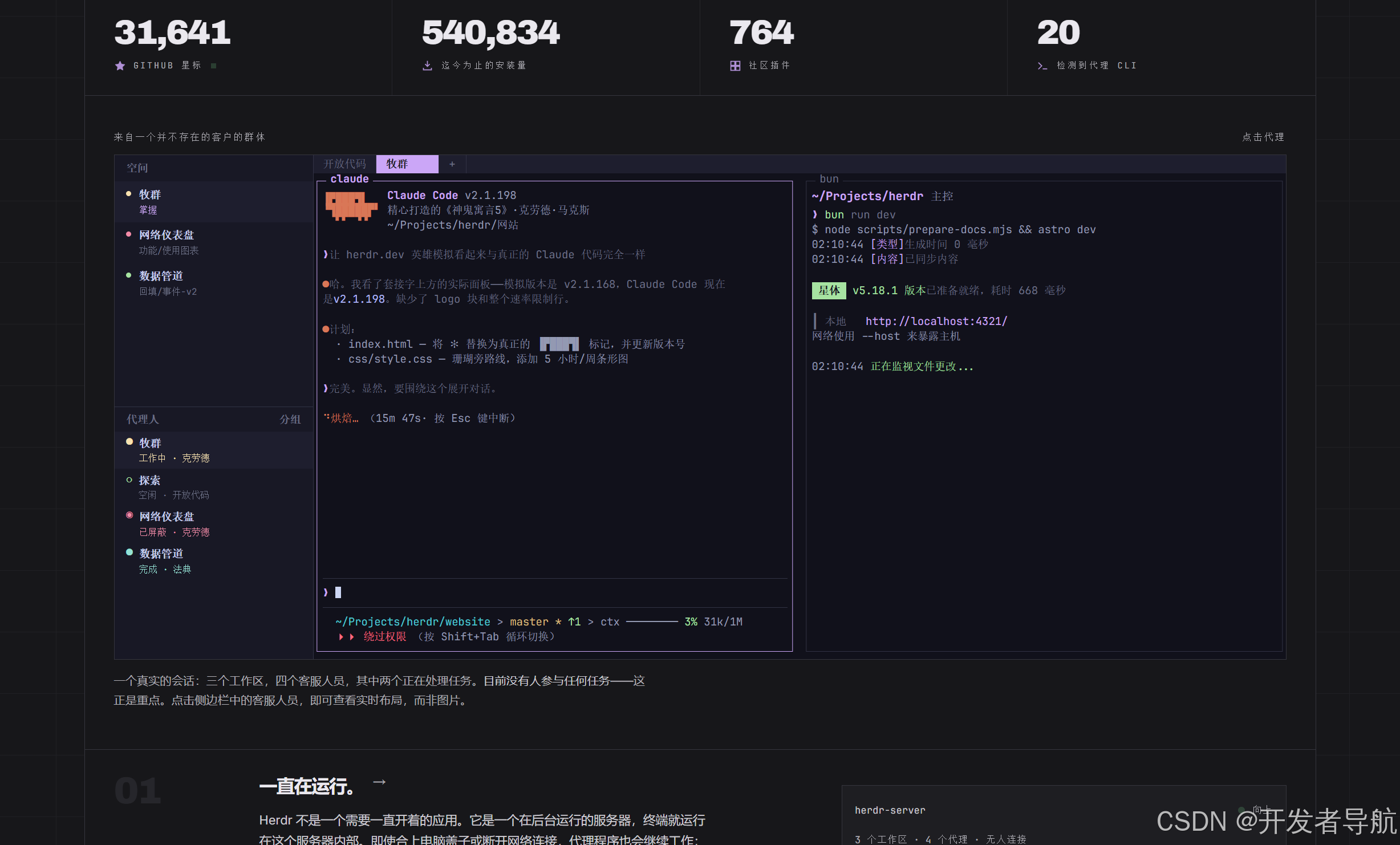1400x845 pixels.
Task: Click the pink status dot of the 网络仪表盘 space
Action: 129,234
